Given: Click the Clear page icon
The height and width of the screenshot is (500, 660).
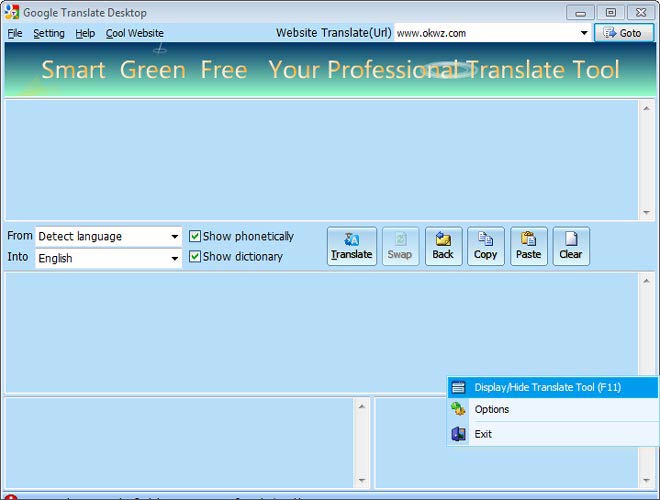Looking at the screenshot, I should pos(570,246).
